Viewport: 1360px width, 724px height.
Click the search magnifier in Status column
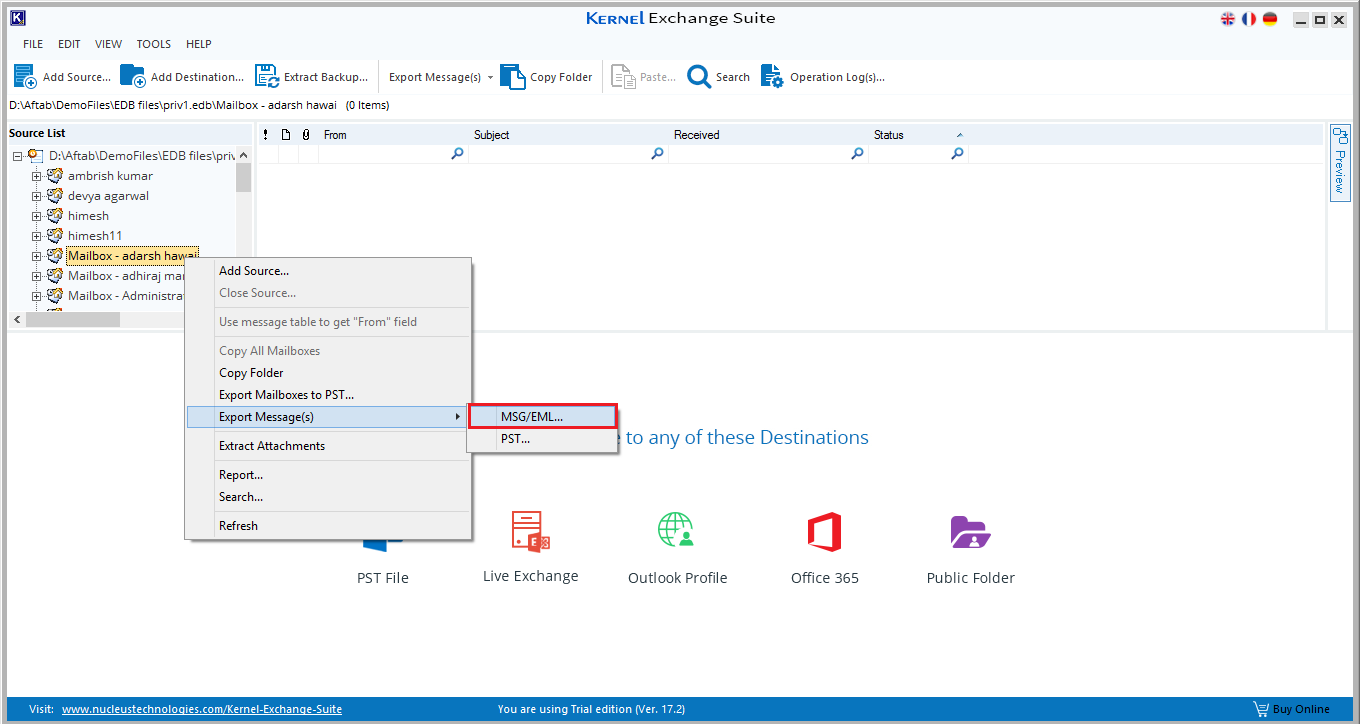957,154
